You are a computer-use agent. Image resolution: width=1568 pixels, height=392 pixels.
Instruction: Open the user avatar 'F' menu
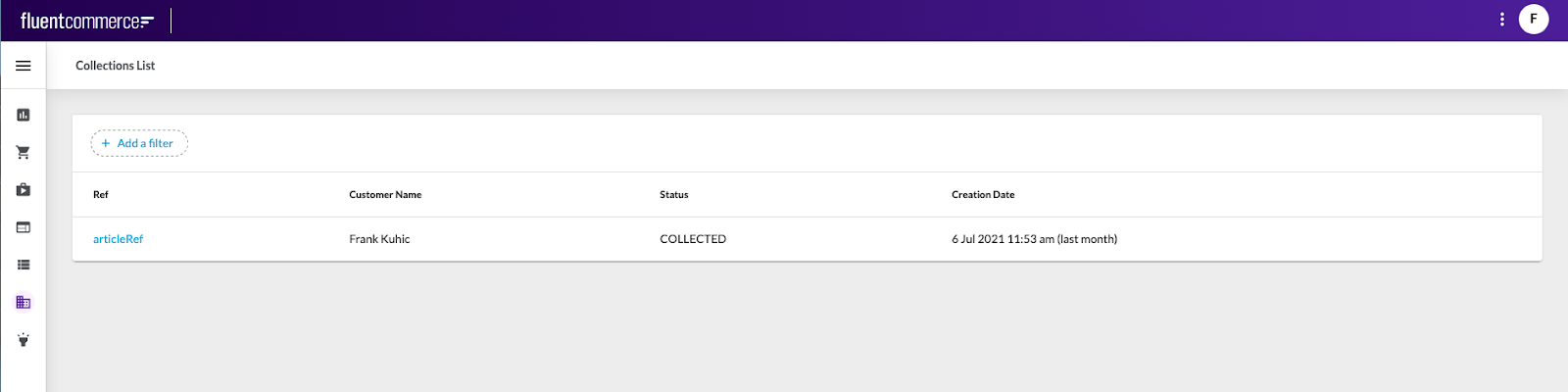click(1533, 20)
